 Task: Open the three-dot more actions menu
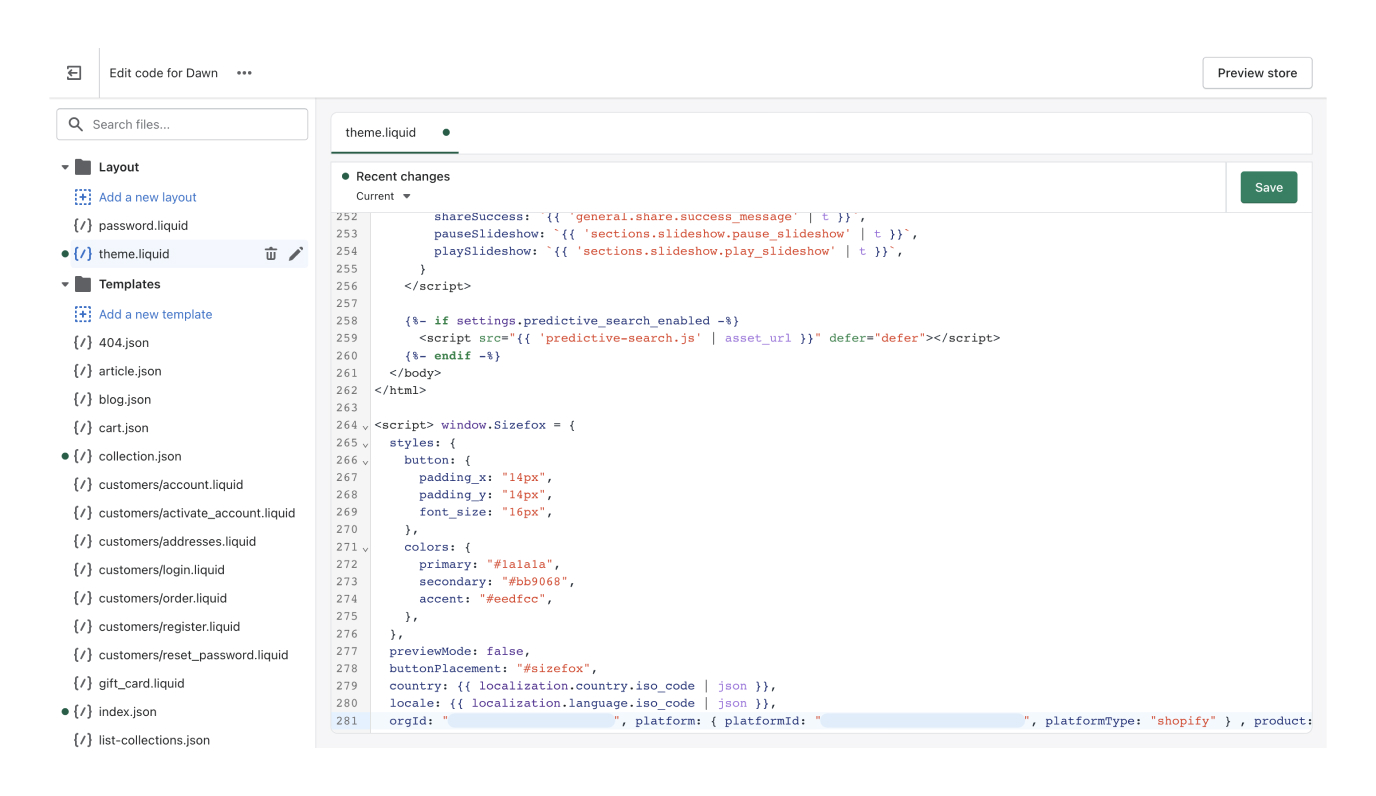pyautogui.click(x=244, y=73)
